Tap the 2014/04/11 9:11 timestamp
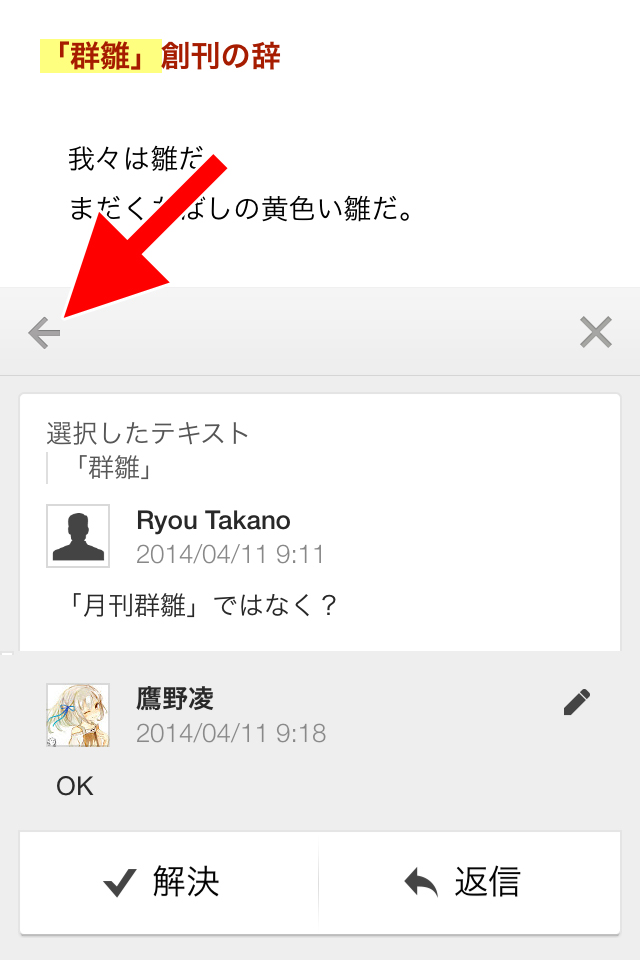This screenshot has height=960, width=640. pos(230,554)
